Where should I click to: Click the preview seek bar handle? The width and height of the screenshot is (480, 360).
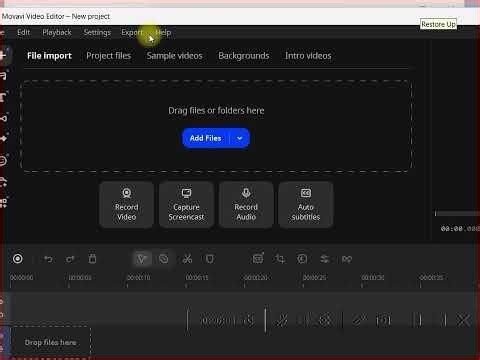click(x=435, y=213)
